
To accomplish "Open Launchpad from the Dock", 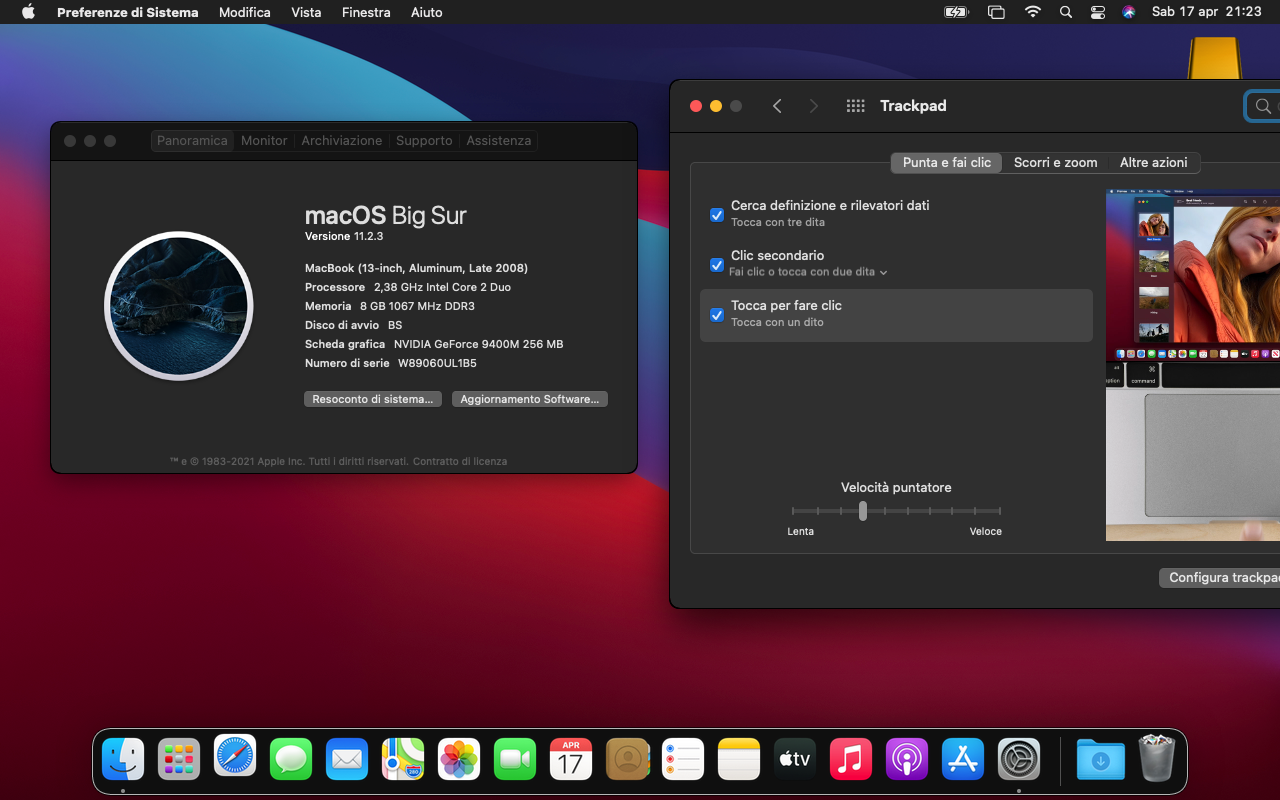I will (x=178, y=758).
